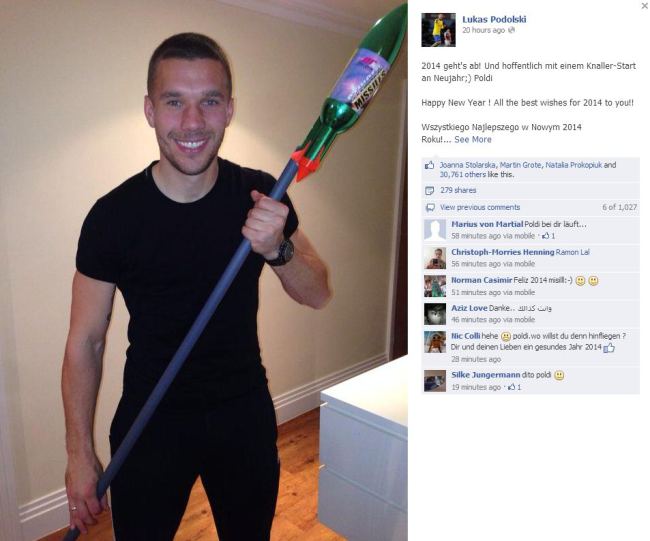Click the like count on Marius von Martial's comment
Screen dimensions: 650x541
point(548,236)
